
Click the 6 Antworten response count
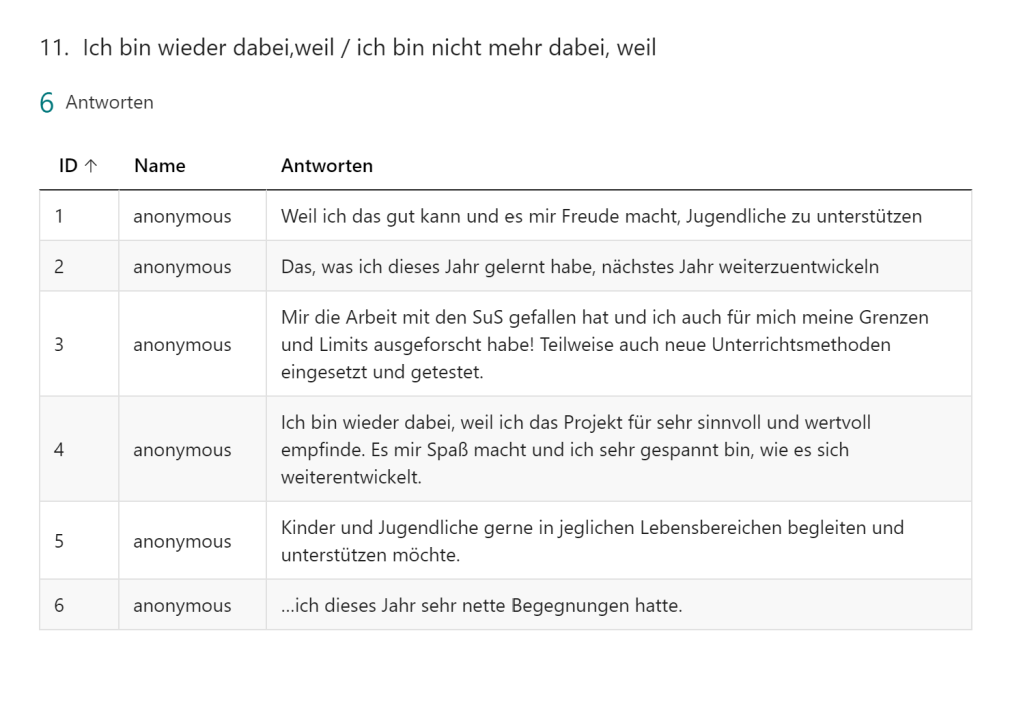(x=96, y=102)
